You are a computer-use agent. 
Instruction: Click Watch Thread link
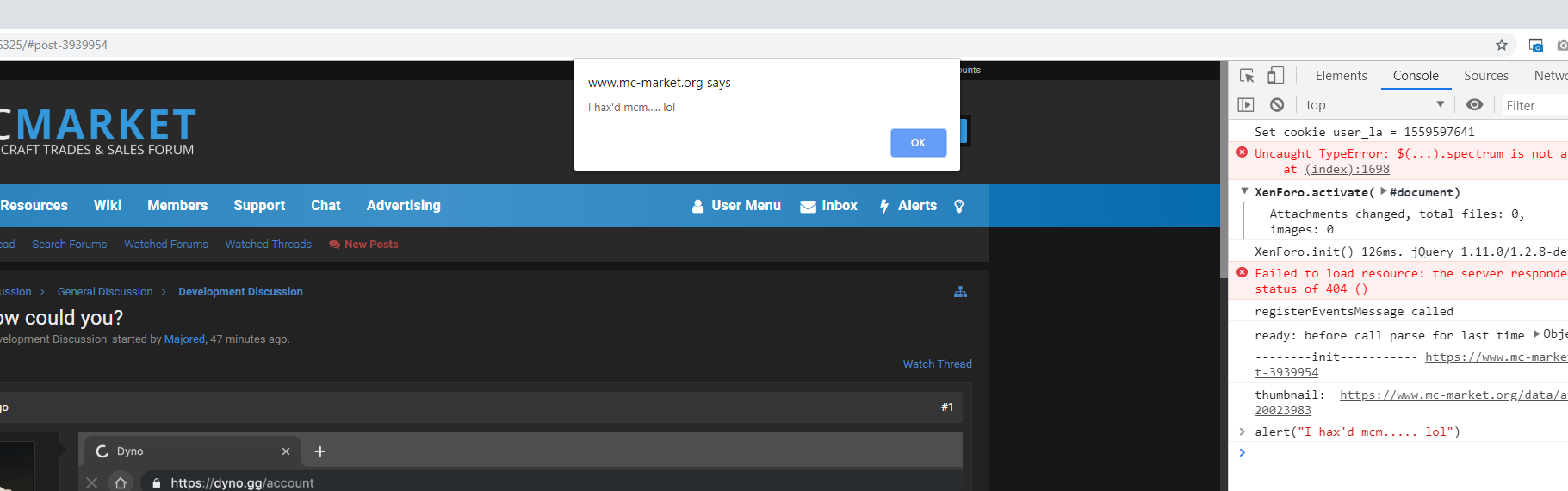(937, 364)
